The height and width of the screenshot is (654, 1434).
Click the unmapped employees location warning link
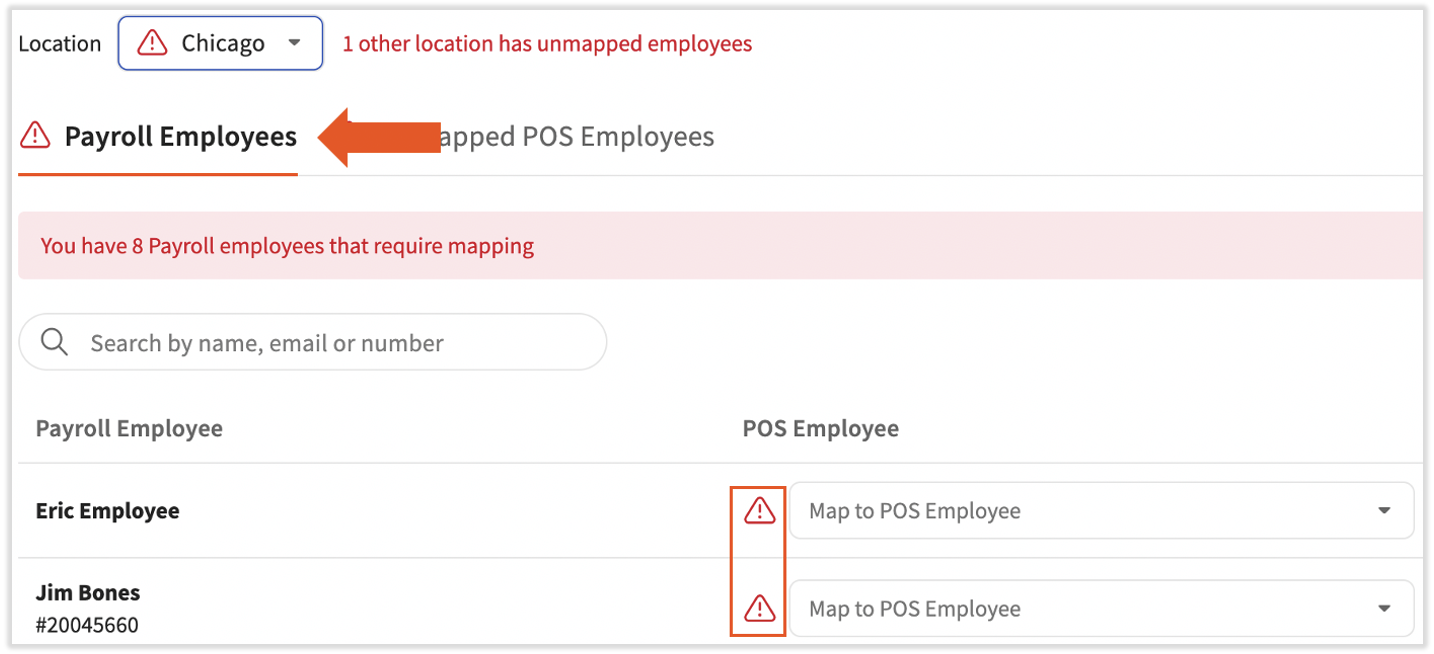pyautogui.click(x=546, y=43)
